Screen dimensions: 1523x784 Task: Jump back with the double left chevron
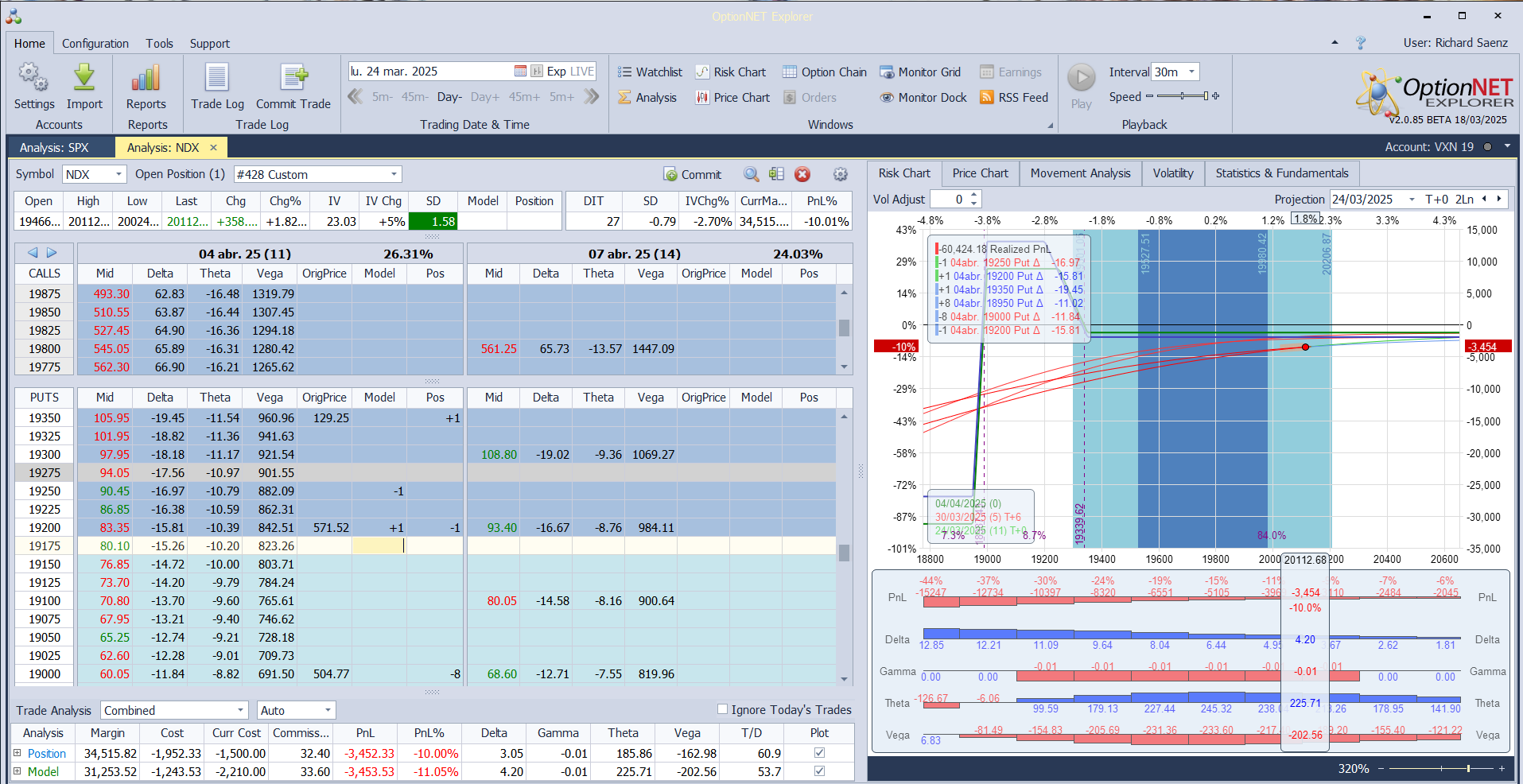pyautogui.click(x=355, y=96)
